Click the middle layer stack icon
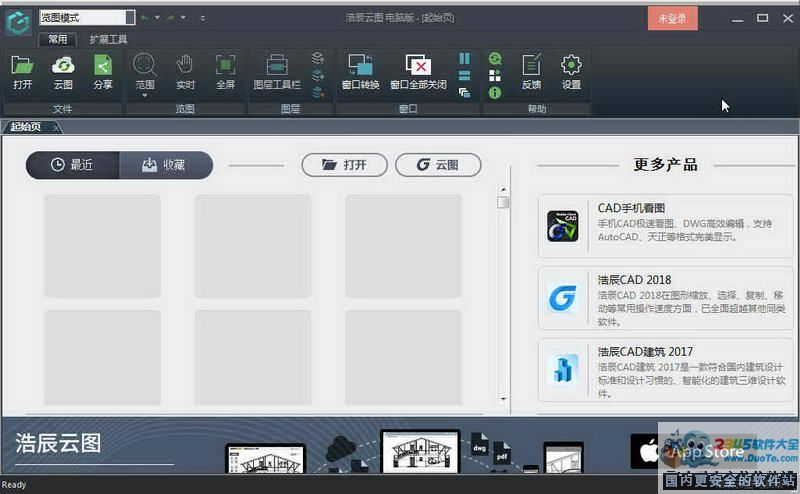The height and width of the screenshot is (494, 800). point(318,75)
